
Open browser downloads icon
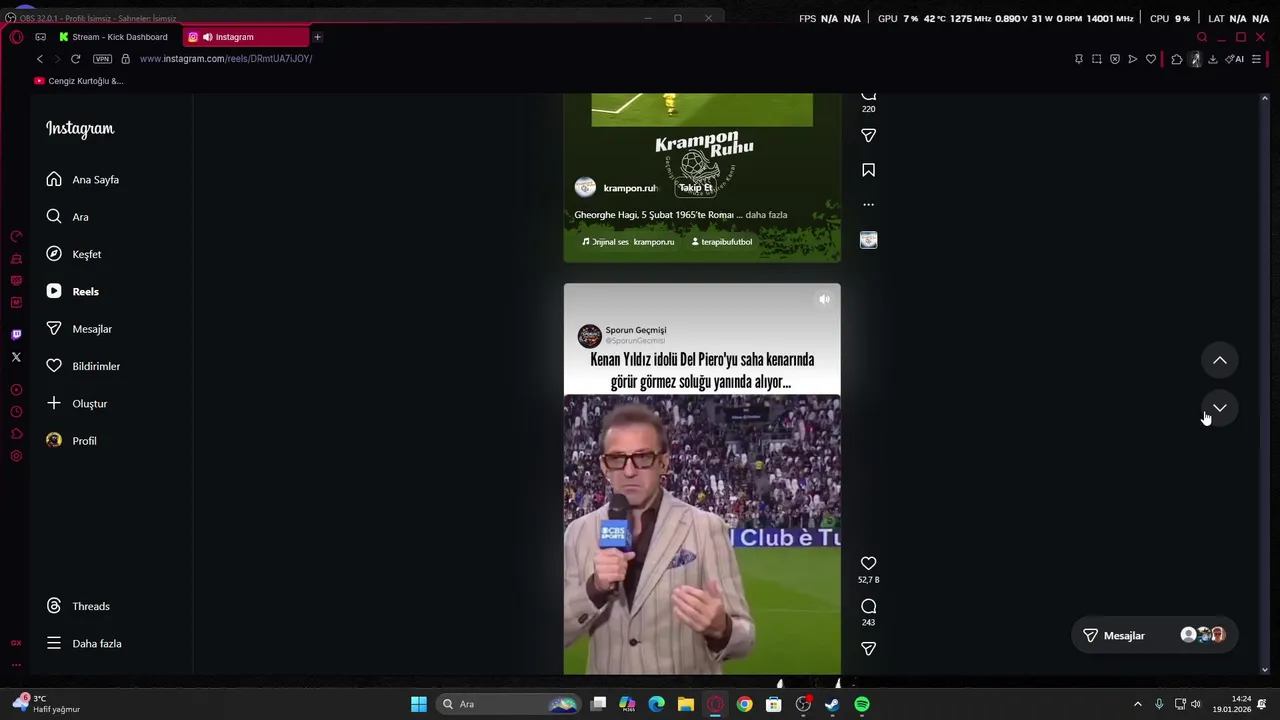(1213, 59)
